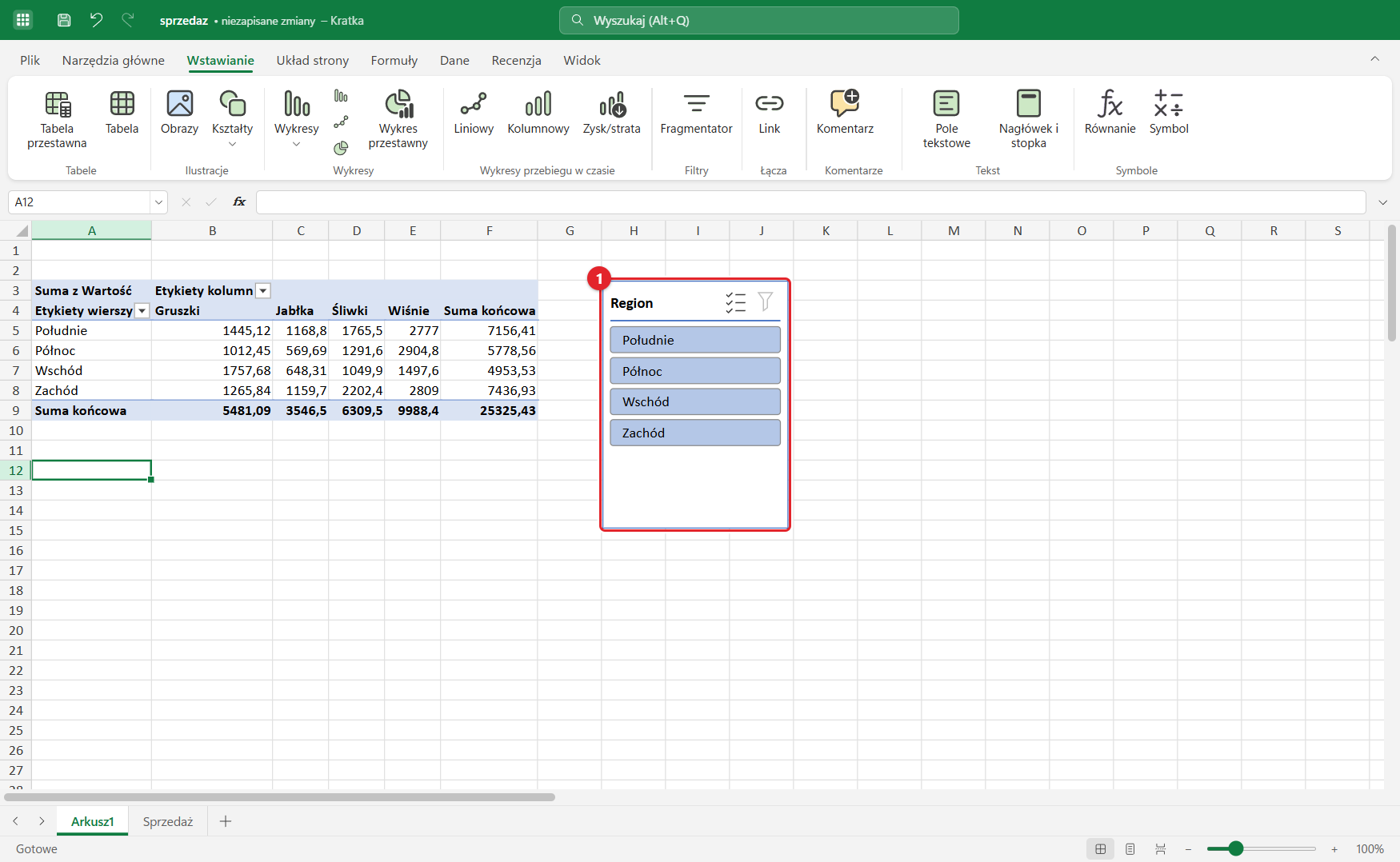1400x862 pixels.
Task: Add a Kolumnowy sparkline
Action: pyautogui.click(x=538, y=113)
